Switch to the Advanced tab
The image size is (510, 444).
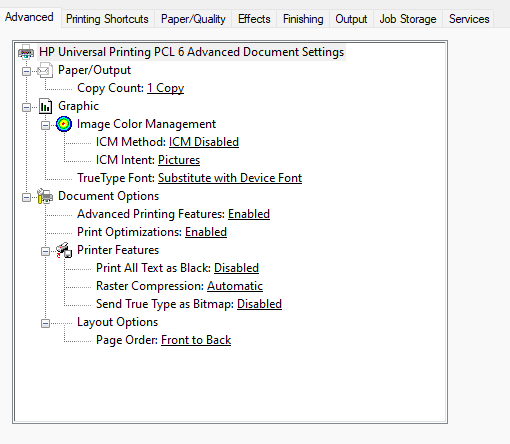click(x=29, y=17)
